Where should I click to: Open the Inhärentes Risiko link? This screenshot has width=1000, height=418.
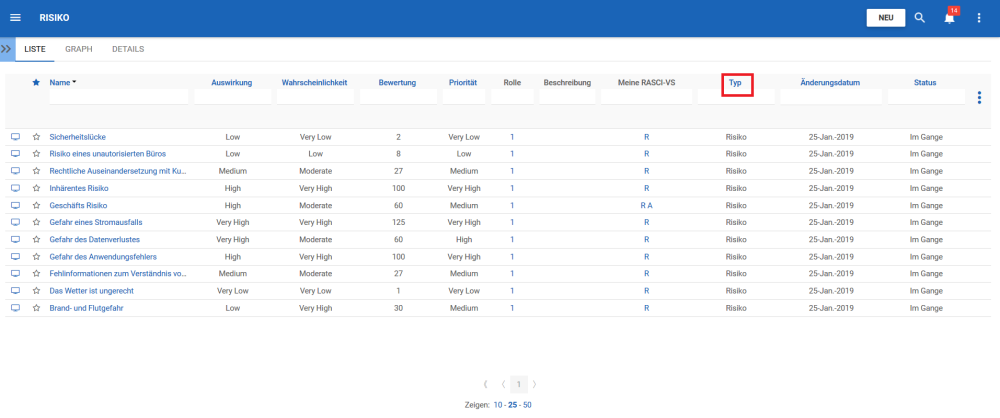point(79,188)
